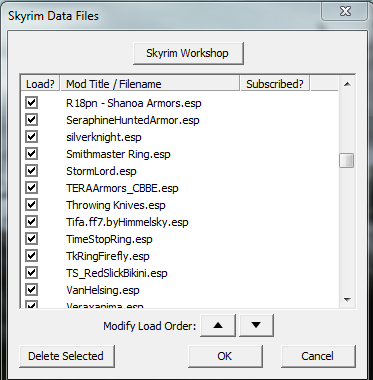Select VanHelsing.esp filename

103,290
